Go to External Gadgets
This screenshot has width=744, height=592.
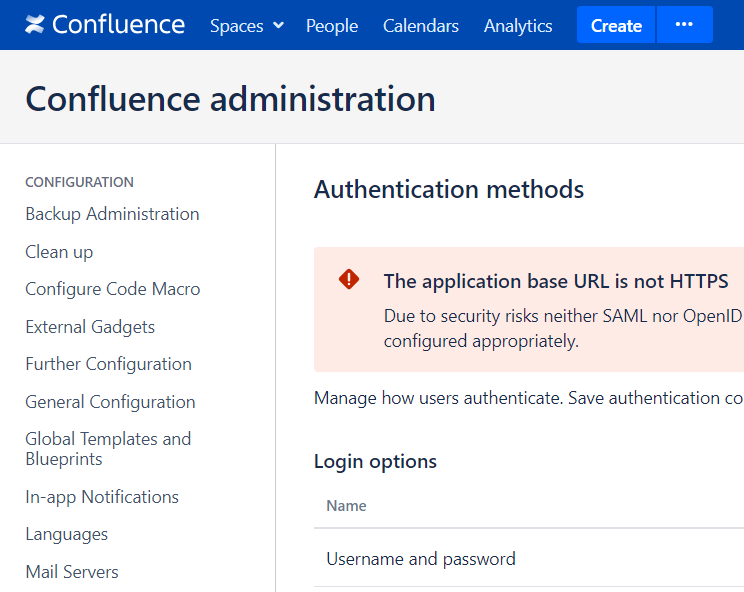coord(90,327)
